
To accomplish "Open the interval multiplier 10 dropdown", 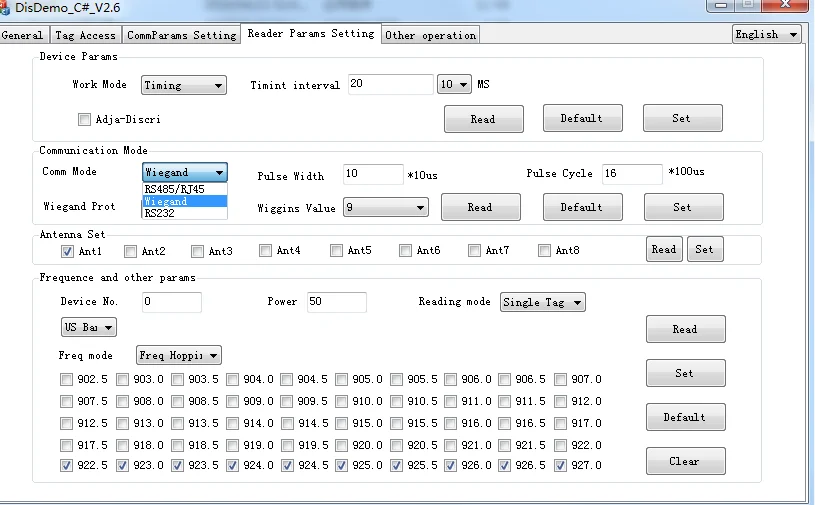I will coord(454,84).
